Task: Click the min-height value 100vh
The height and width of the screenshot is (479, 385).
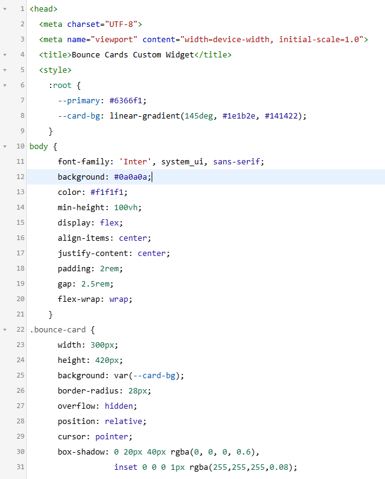Action: pos(126,207)
